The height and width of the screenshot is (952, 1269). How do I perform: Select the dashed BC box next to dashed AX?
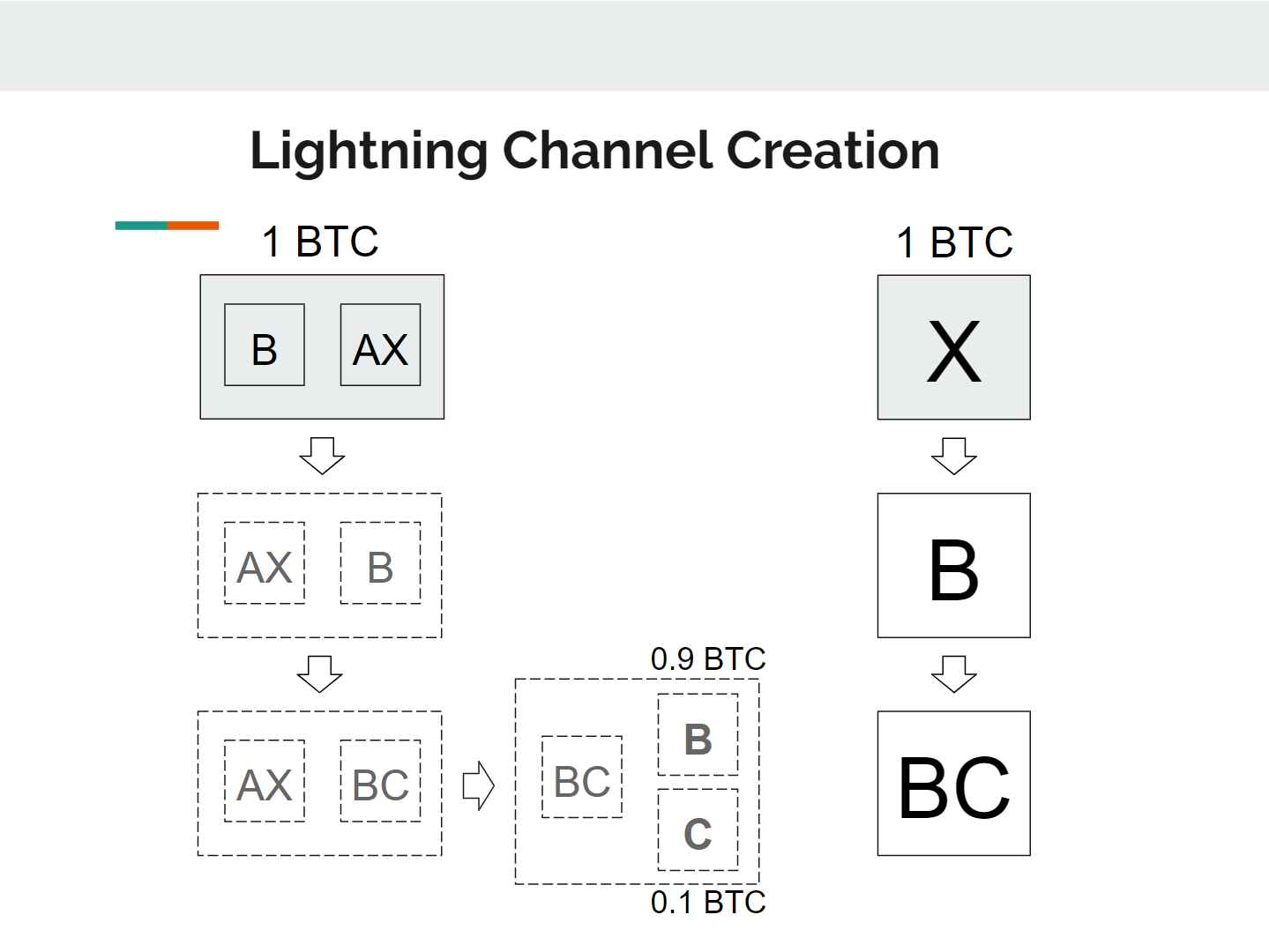tap(380, 781)
